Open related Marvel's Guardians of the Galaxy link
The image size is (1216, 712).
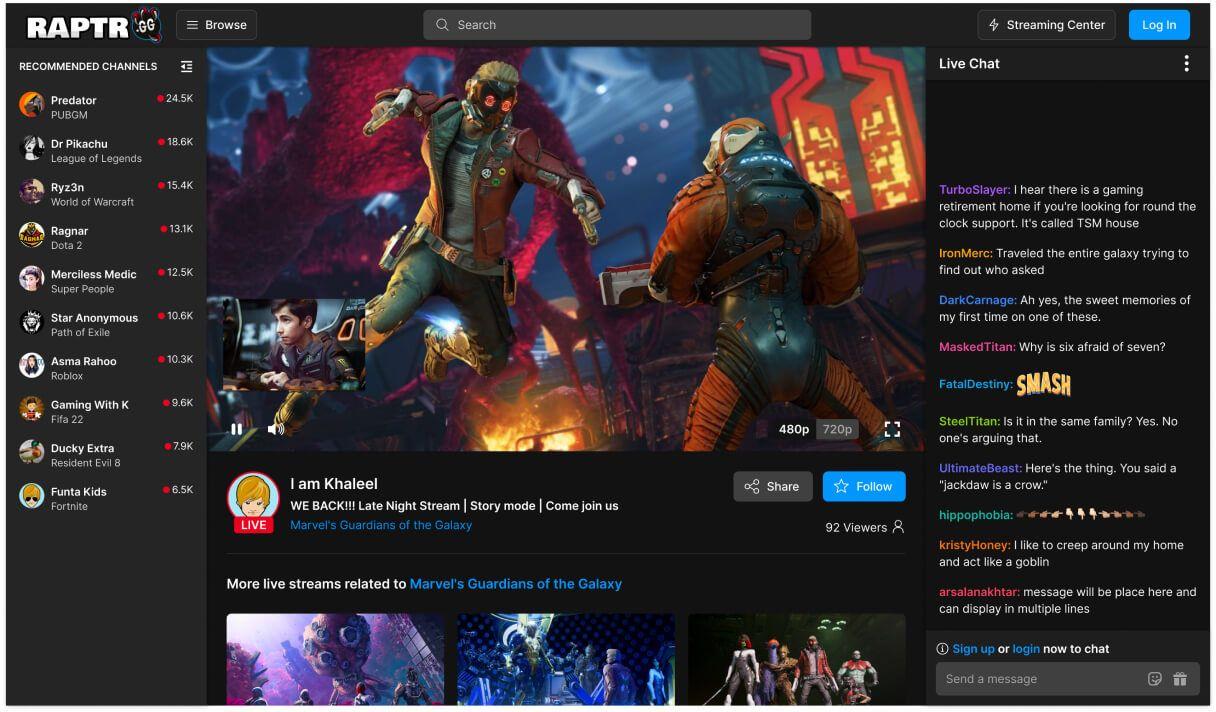[x=516, y=584]
